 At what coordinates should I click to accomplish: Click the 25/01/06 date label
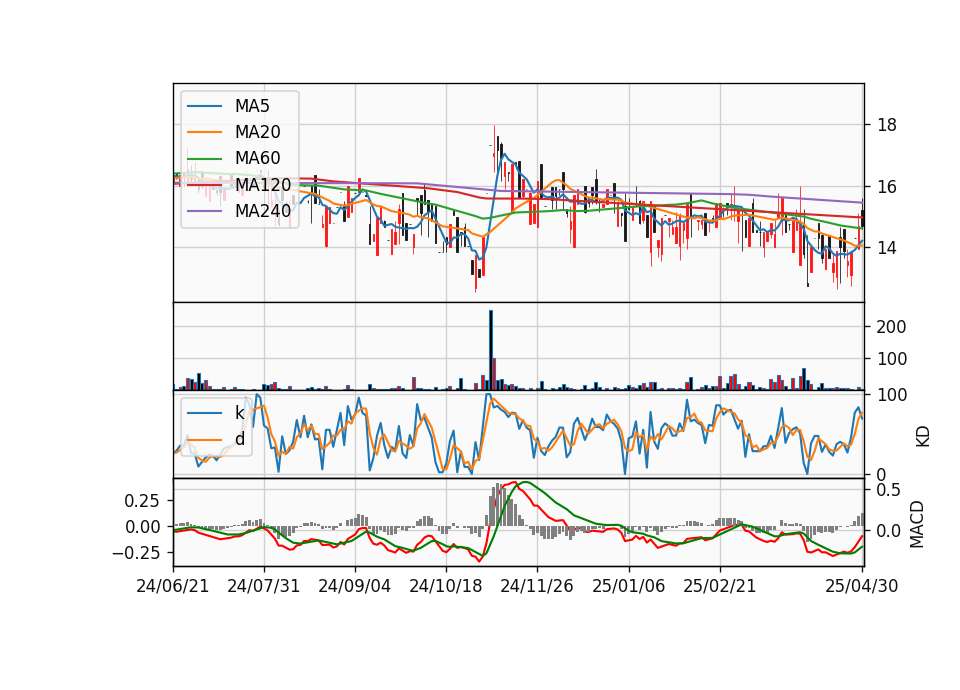[628, 586]
